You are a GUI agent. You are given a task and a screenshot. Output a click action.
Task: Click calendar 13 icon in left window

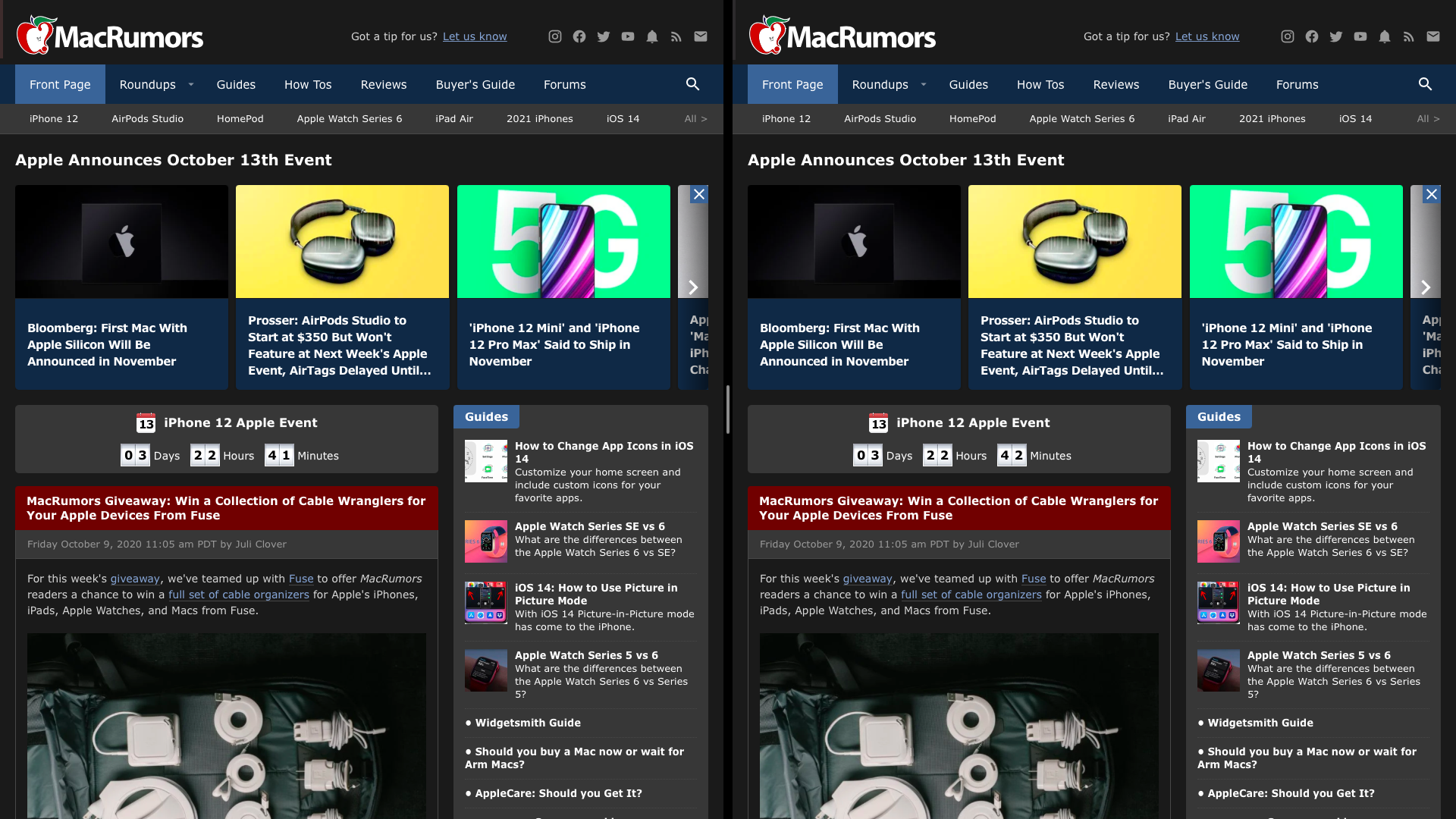point(146,423)
